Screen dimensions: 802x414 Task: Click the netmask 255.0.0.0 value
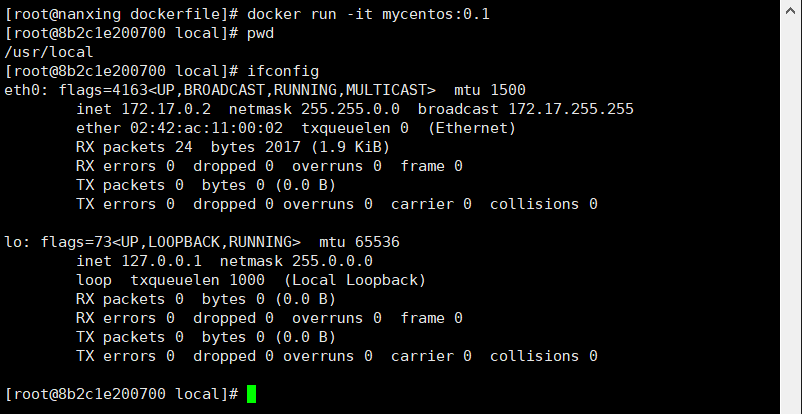click(332, 261)
